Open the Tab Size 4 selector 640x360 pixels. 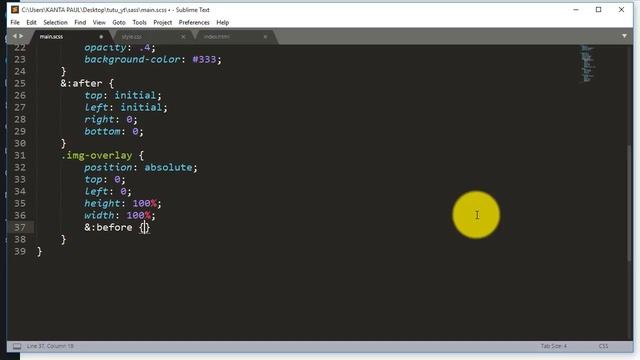coord(553,346)
